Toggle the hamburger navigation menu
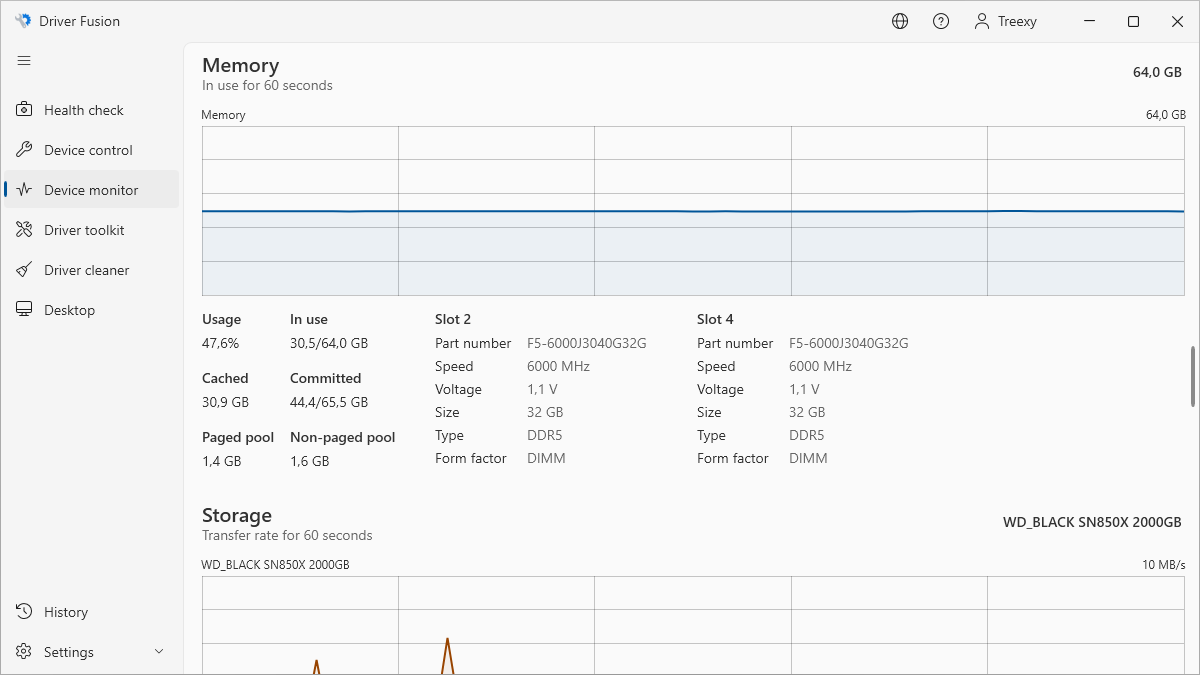This screenshot has width=1200, height=675. coord(24,61)
